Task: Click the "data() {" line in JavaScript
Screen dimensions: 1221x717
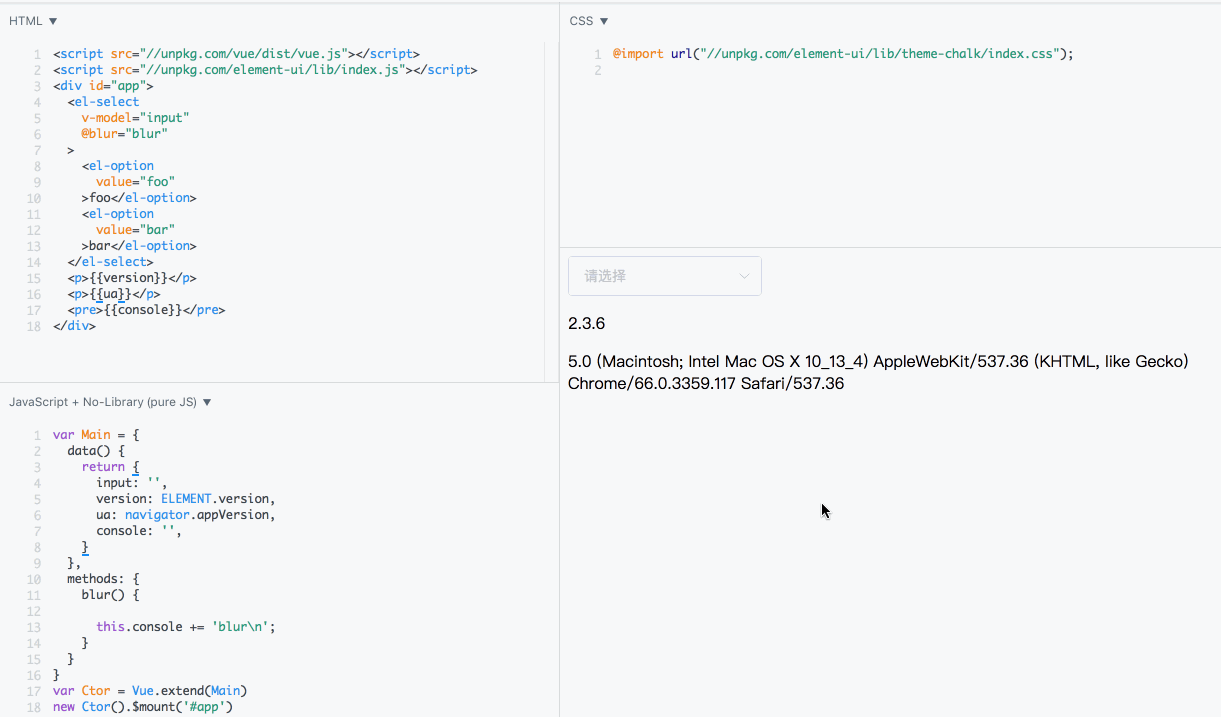Action: point(96,451)
